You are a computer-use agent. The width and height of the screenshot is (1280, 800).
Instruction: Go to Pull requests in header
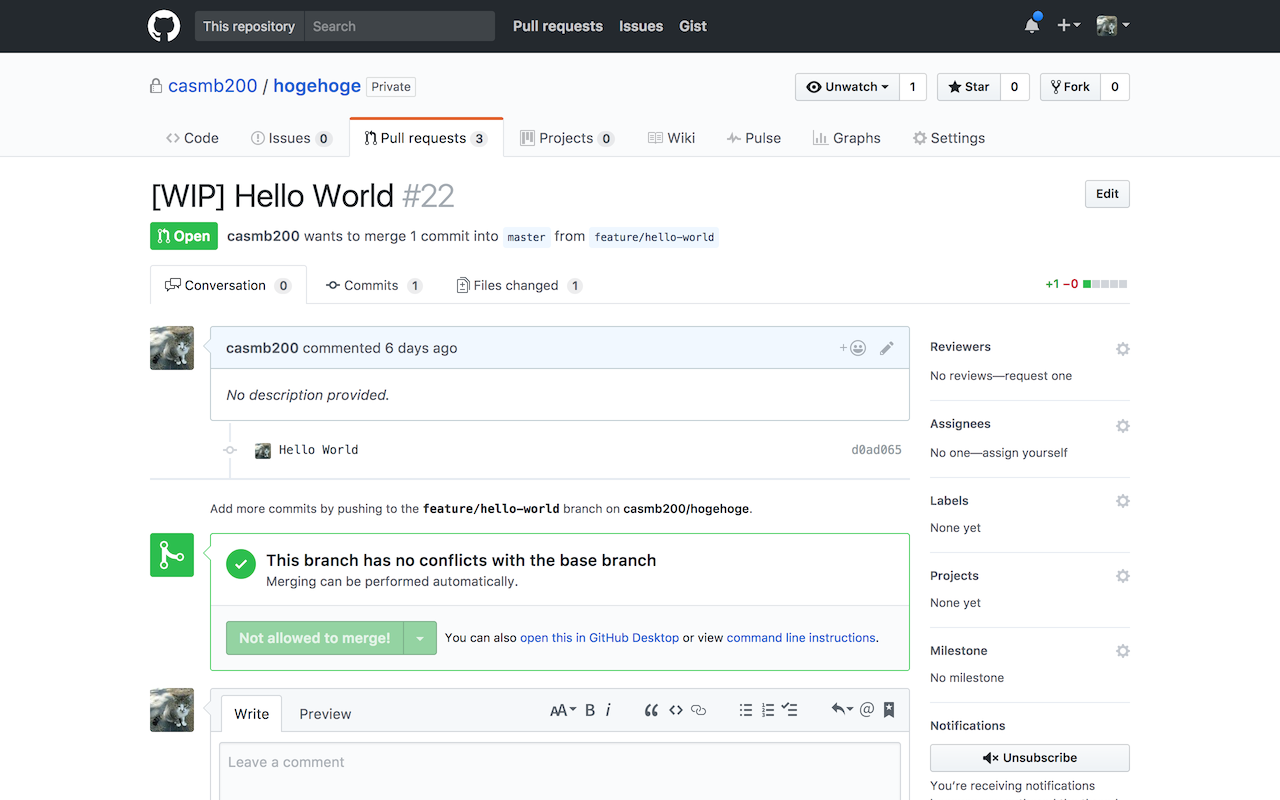point(558,26)
